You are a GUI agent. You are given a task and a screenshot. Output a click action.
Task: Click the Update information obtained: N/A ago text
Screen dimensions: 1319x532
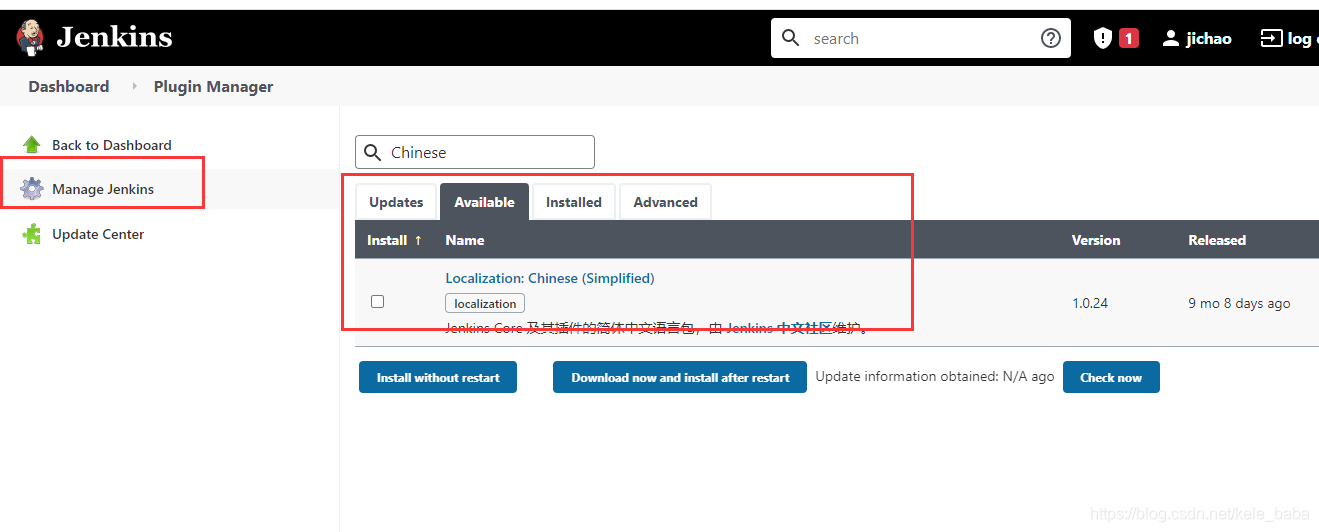point(935,377)
